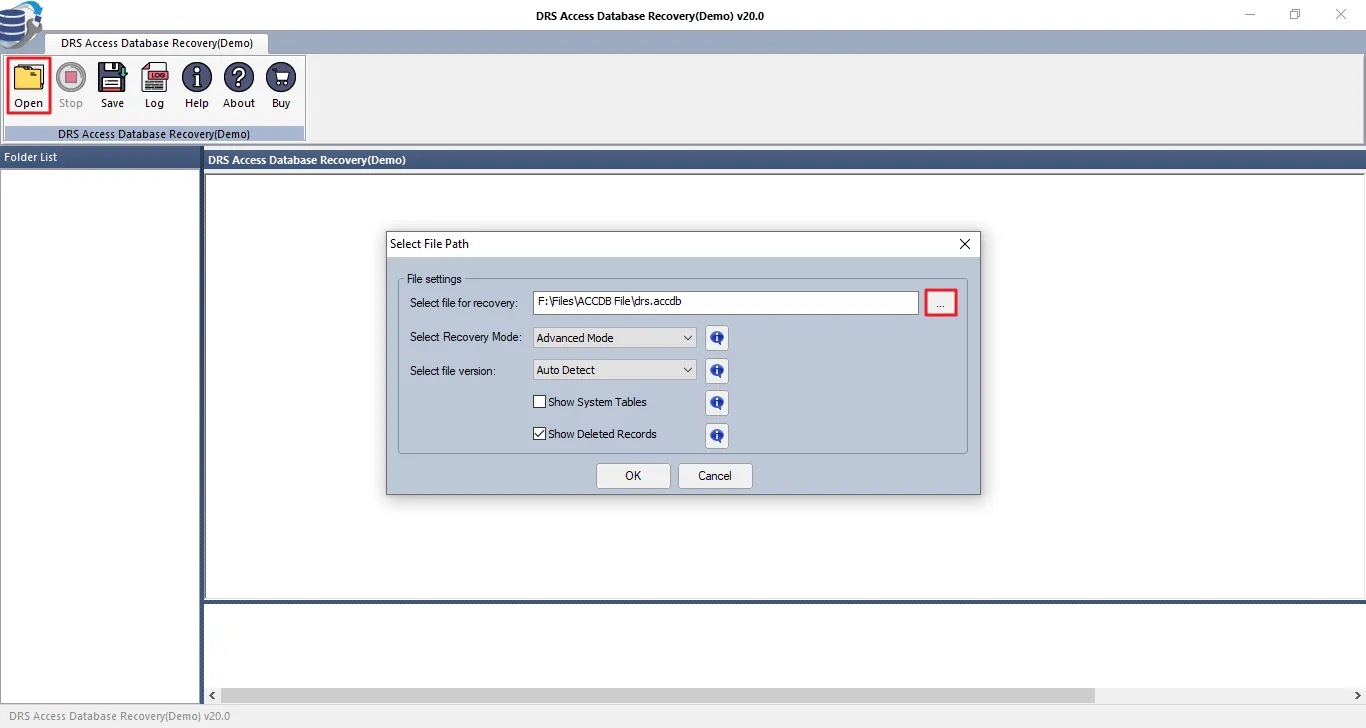Click the Stop toolbar icon
This screenshot has width=1366, height=728.
tap(71, 85)
